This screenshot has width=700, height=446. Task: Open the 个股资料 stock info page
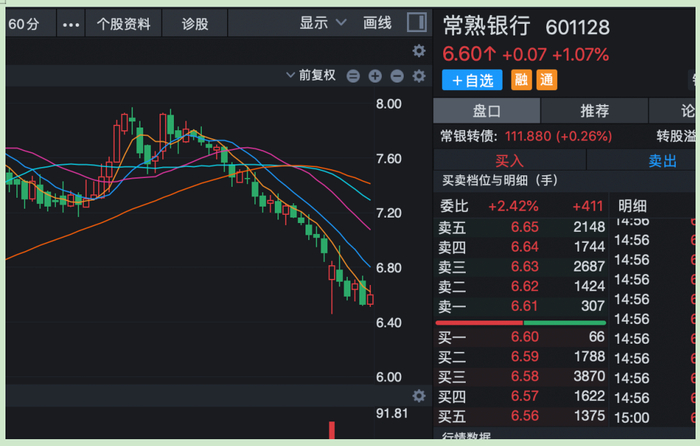pos(124,24)
